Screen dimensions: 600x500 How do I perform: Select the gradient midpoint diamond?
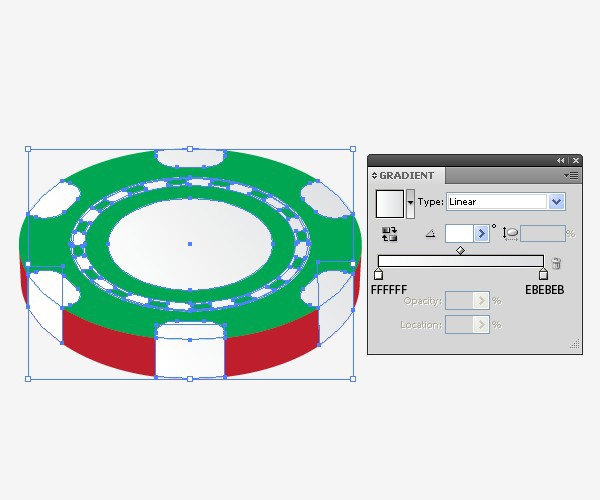(460, 251)
